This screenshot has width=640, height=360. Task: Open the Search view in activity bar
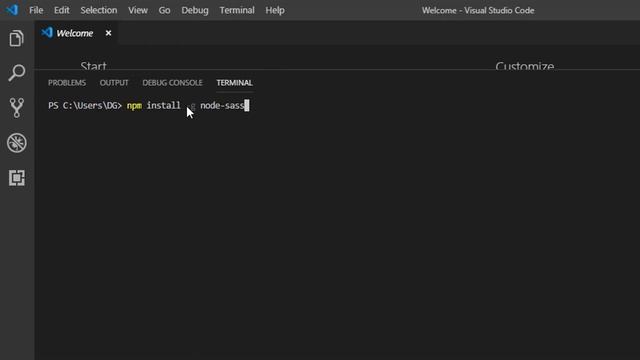(x=16, y=73)
